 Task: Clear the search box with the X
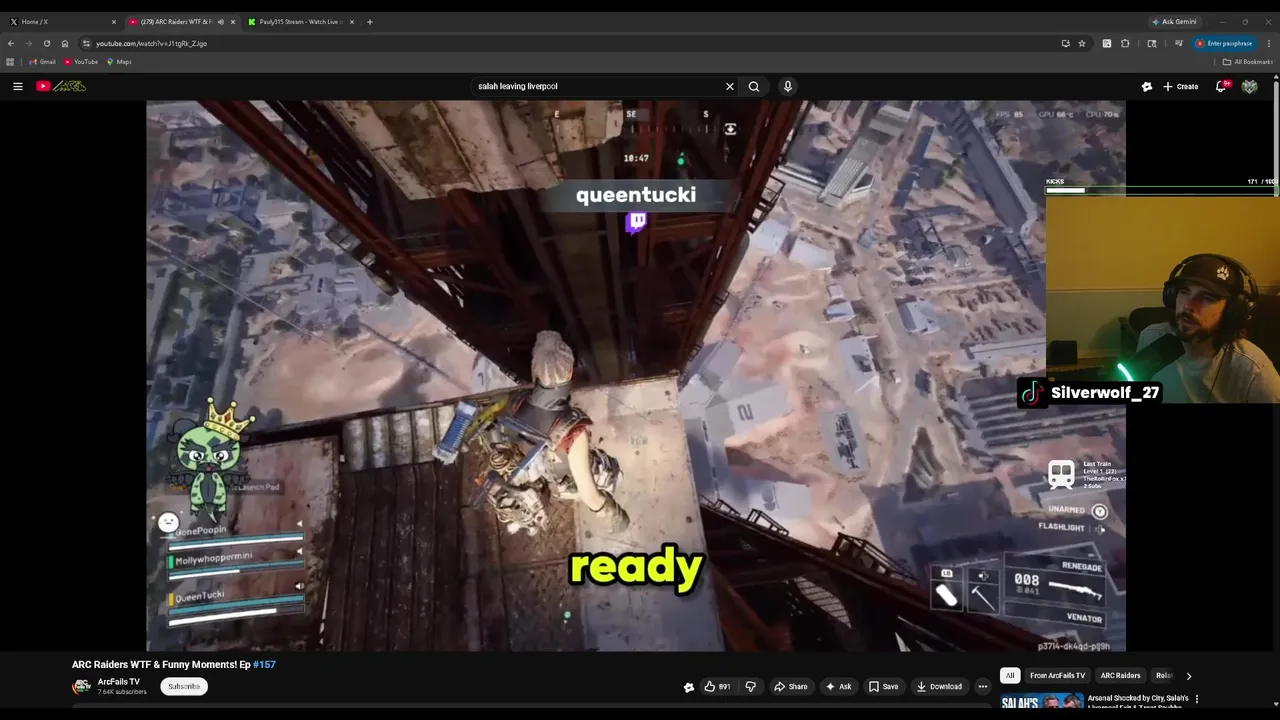tap(730, 86)
